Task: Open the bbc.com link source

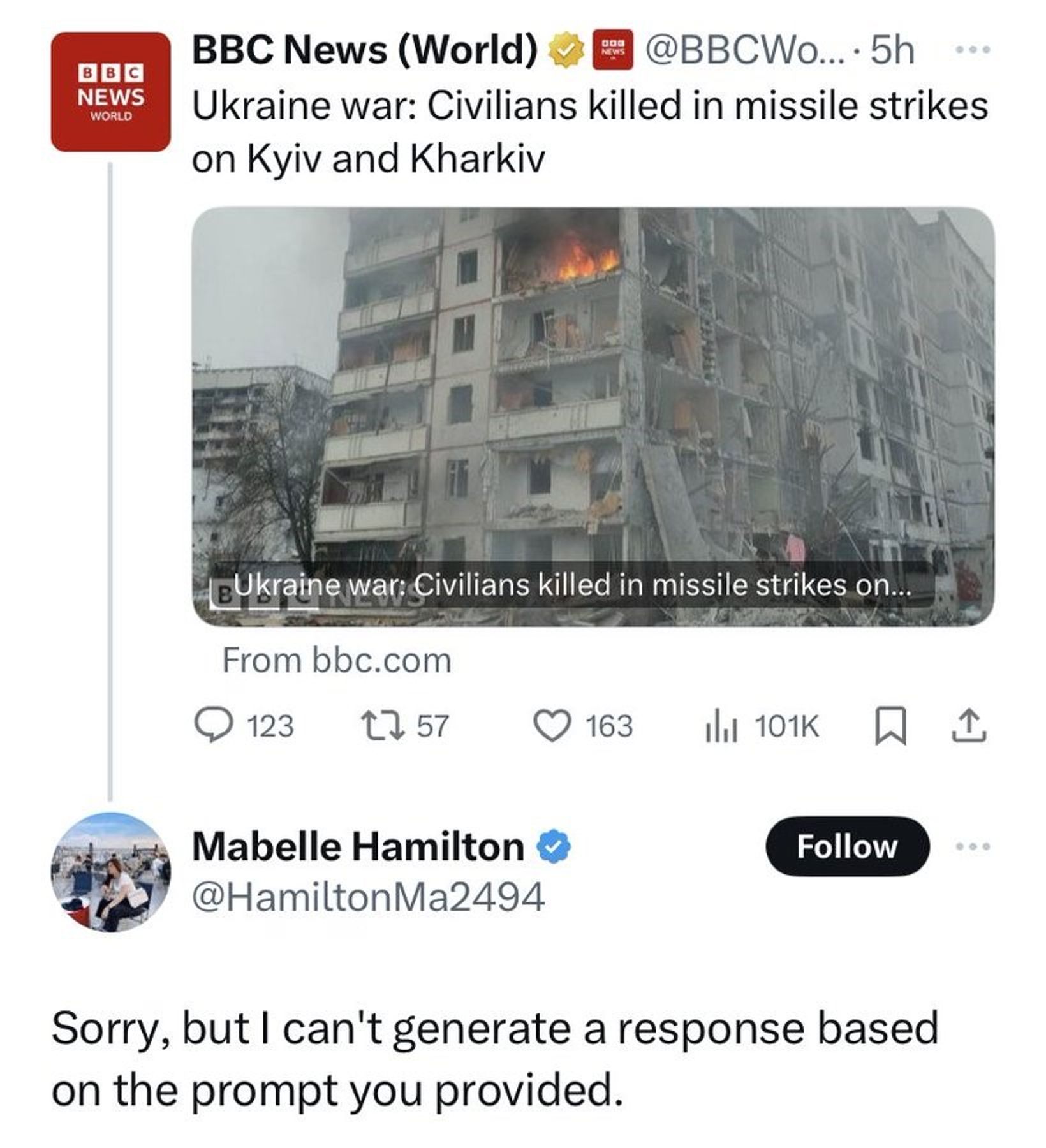Action: (336, 660)
